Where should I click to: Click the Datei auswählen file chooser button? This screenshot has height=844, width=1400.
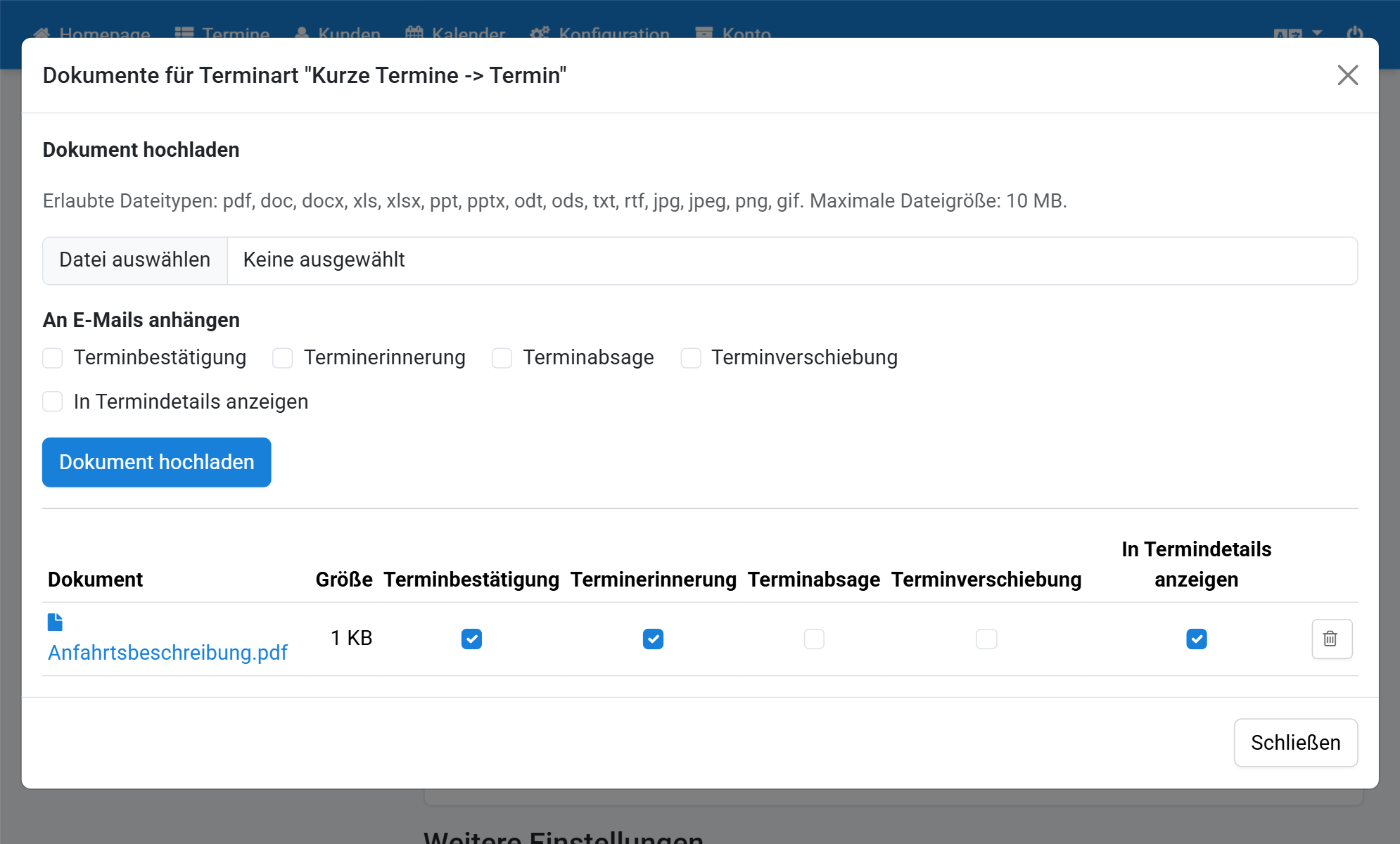pyautogui.click(x=135, y=260)
